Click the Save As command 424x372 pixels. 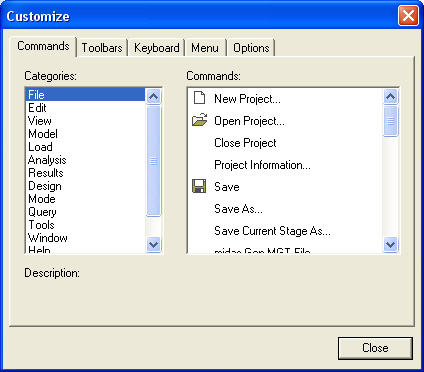(x=238, y=209)
